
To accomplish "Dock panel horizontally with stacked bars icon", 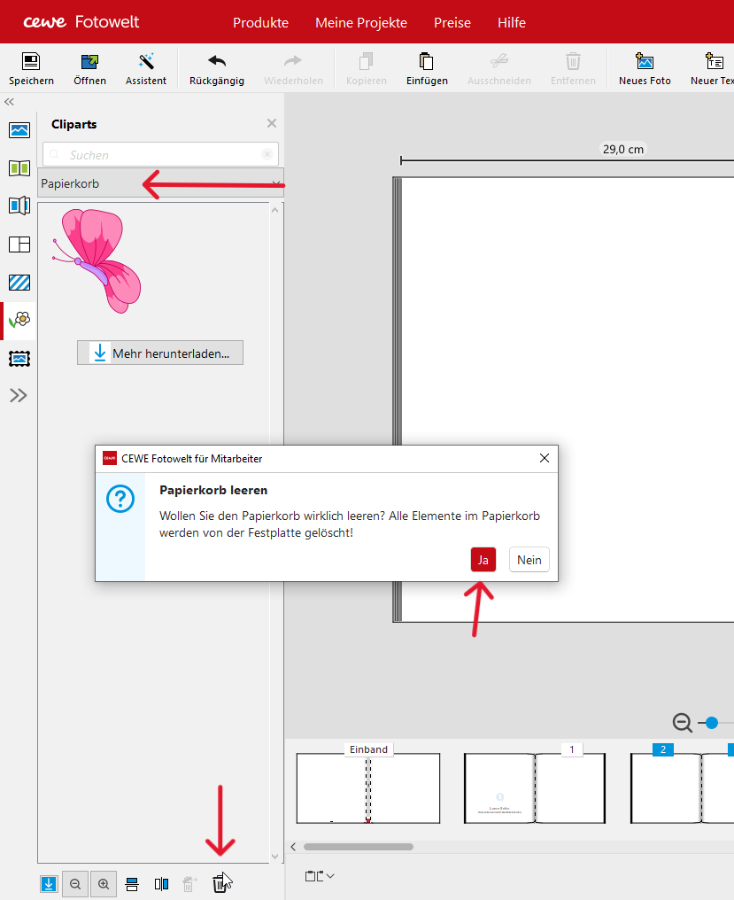I will 132,884.
